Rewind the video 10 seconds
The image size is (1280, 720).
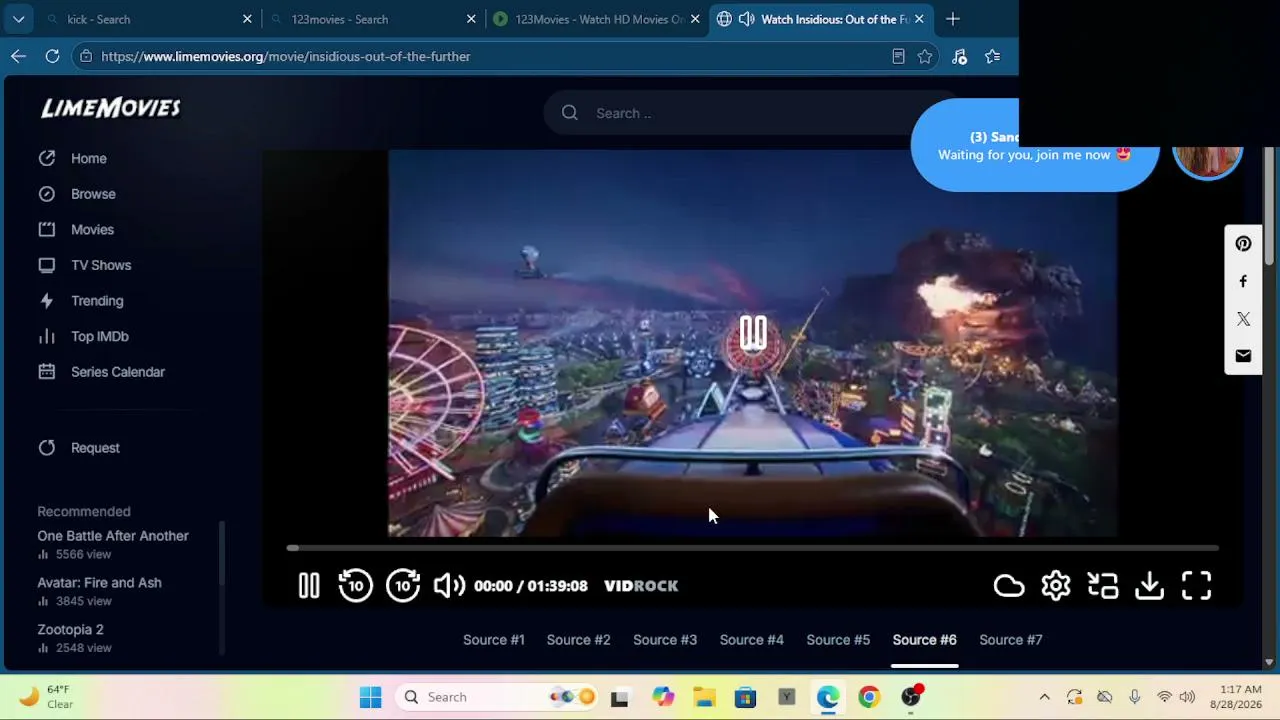[x=355, y=586]
